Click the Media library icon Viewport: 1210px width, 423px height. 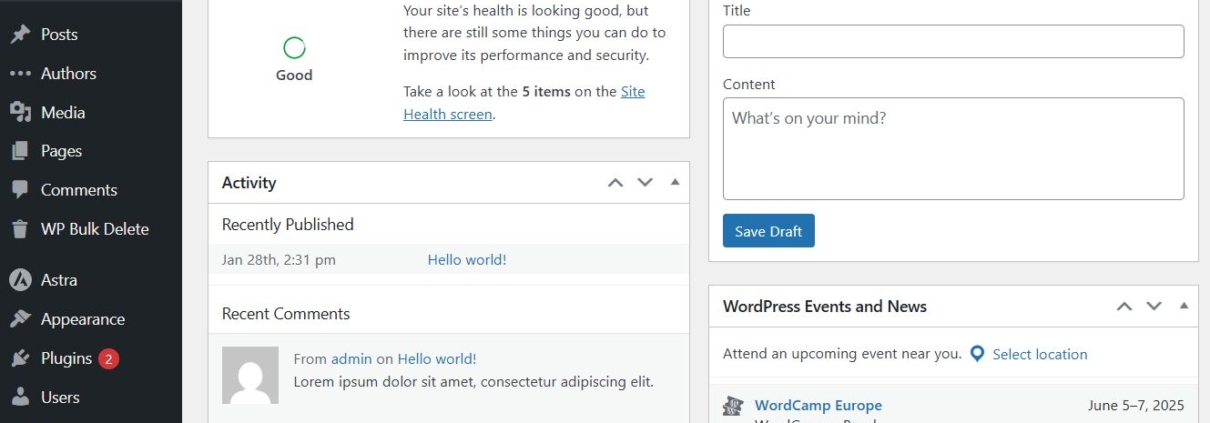20,113
